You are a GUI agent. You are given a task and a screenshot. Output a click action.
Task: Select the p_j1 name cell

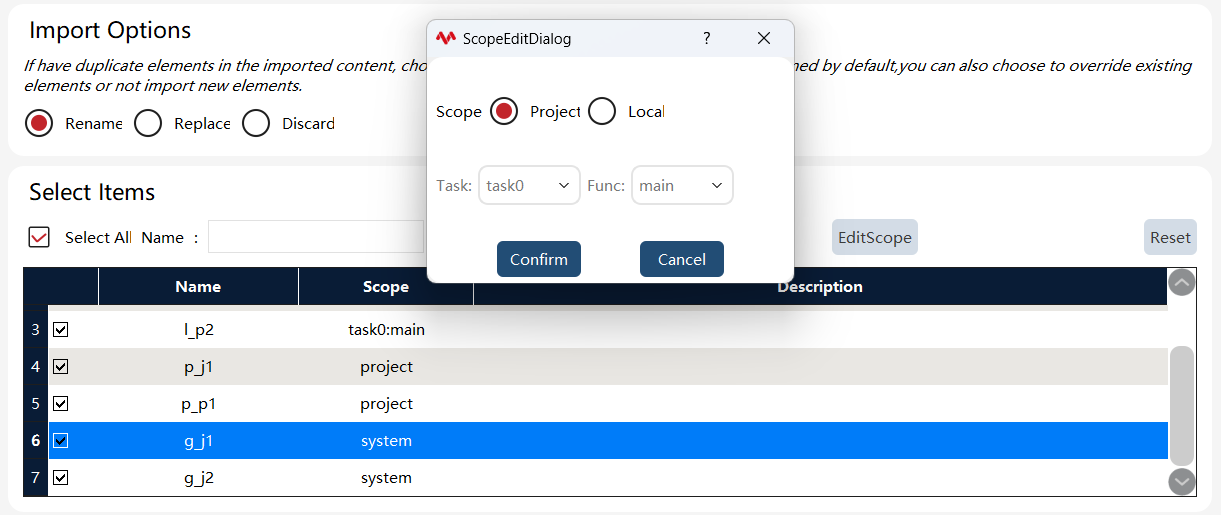click(x=198, y=366)
